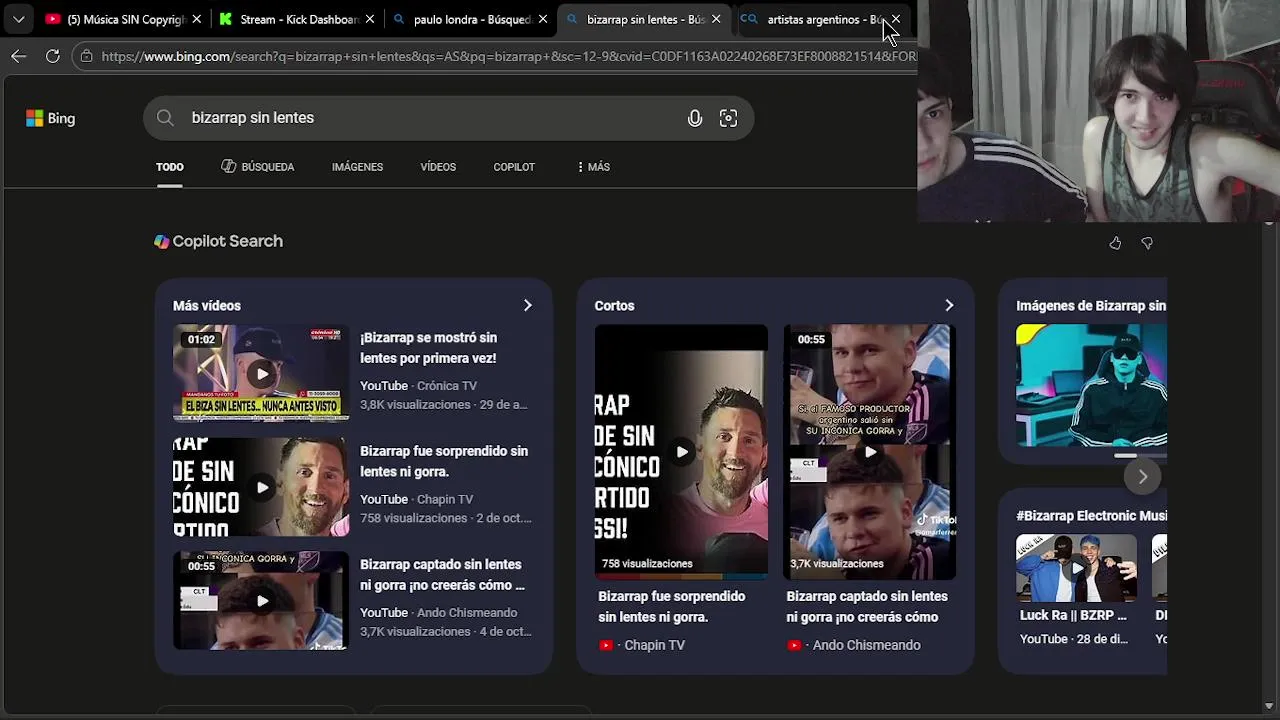Close the paulo londra tab
Viewport: 1280px width, 720px height.
tap(543, 19)
